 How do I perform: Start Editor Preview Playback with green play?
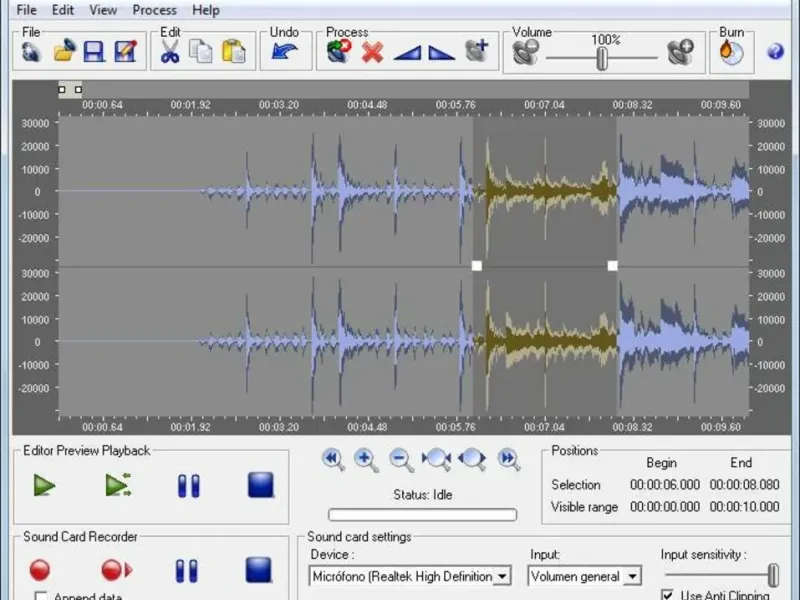43,486
